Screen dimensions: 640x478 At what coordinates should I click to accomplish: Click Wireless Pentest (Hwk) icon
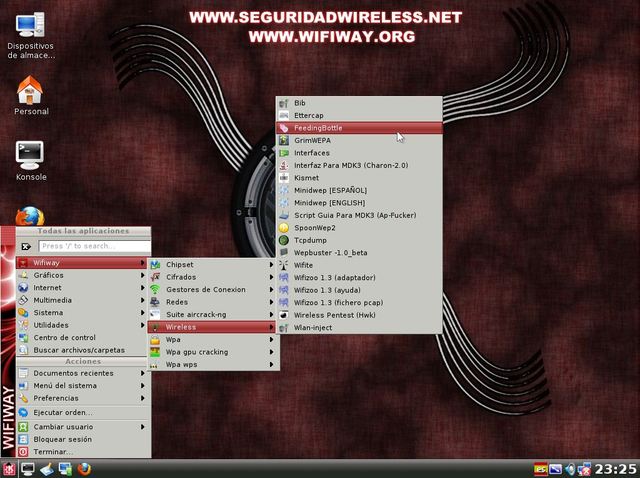pos(284,315)
